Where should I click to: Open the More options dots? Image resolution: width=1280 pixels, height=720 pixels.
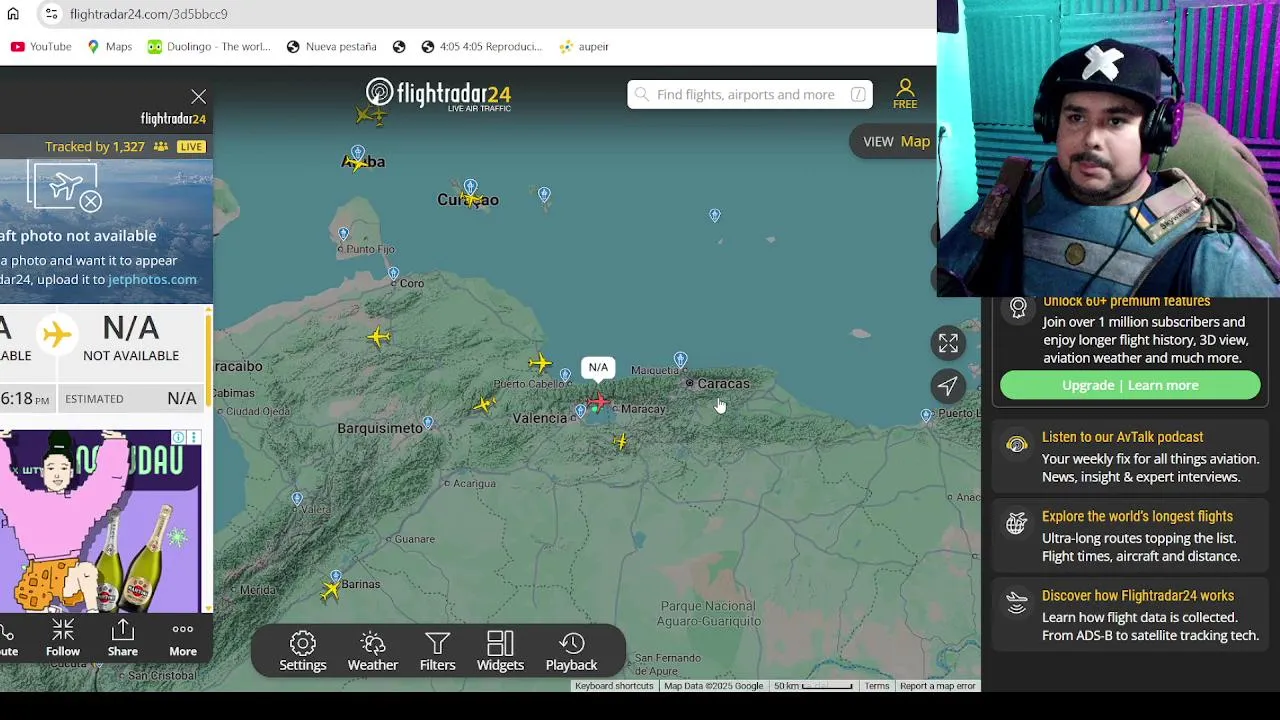pos(183,638)
